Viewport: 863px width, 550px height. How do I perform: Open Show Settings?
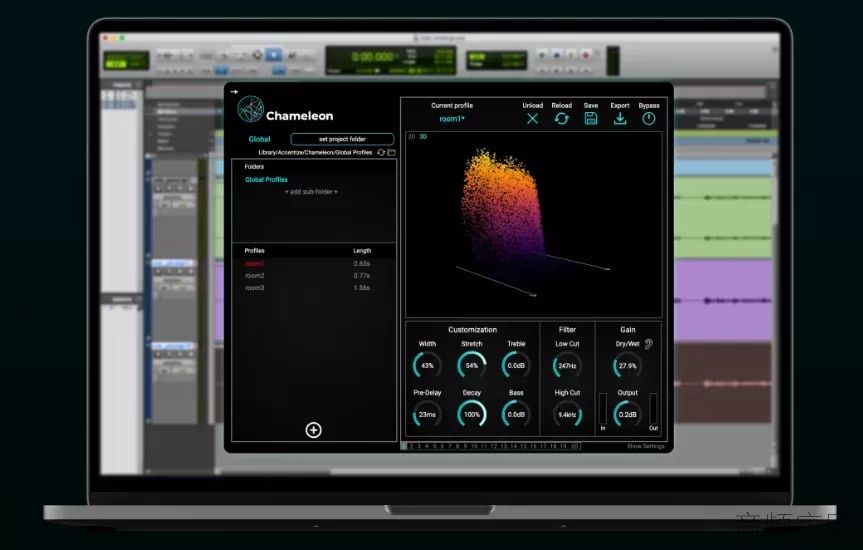pos(646,446)
